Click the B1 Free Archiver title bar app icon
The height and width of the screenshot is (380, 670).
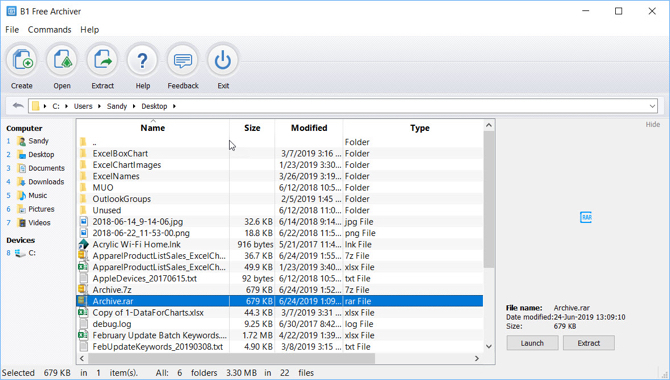click(11, 12)
